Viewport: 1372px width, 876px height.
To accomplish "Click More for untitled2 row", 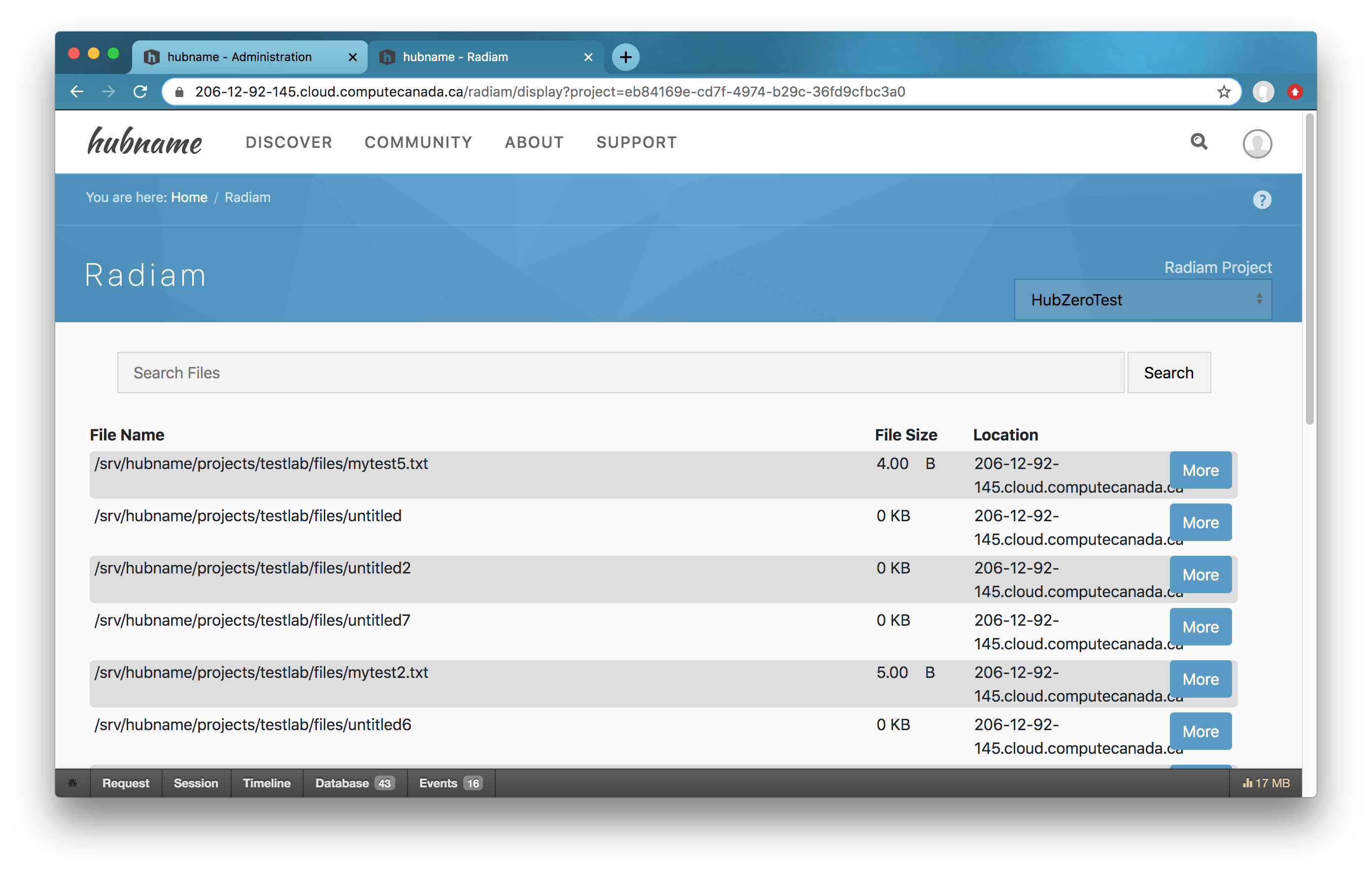I will (1200, 574).
